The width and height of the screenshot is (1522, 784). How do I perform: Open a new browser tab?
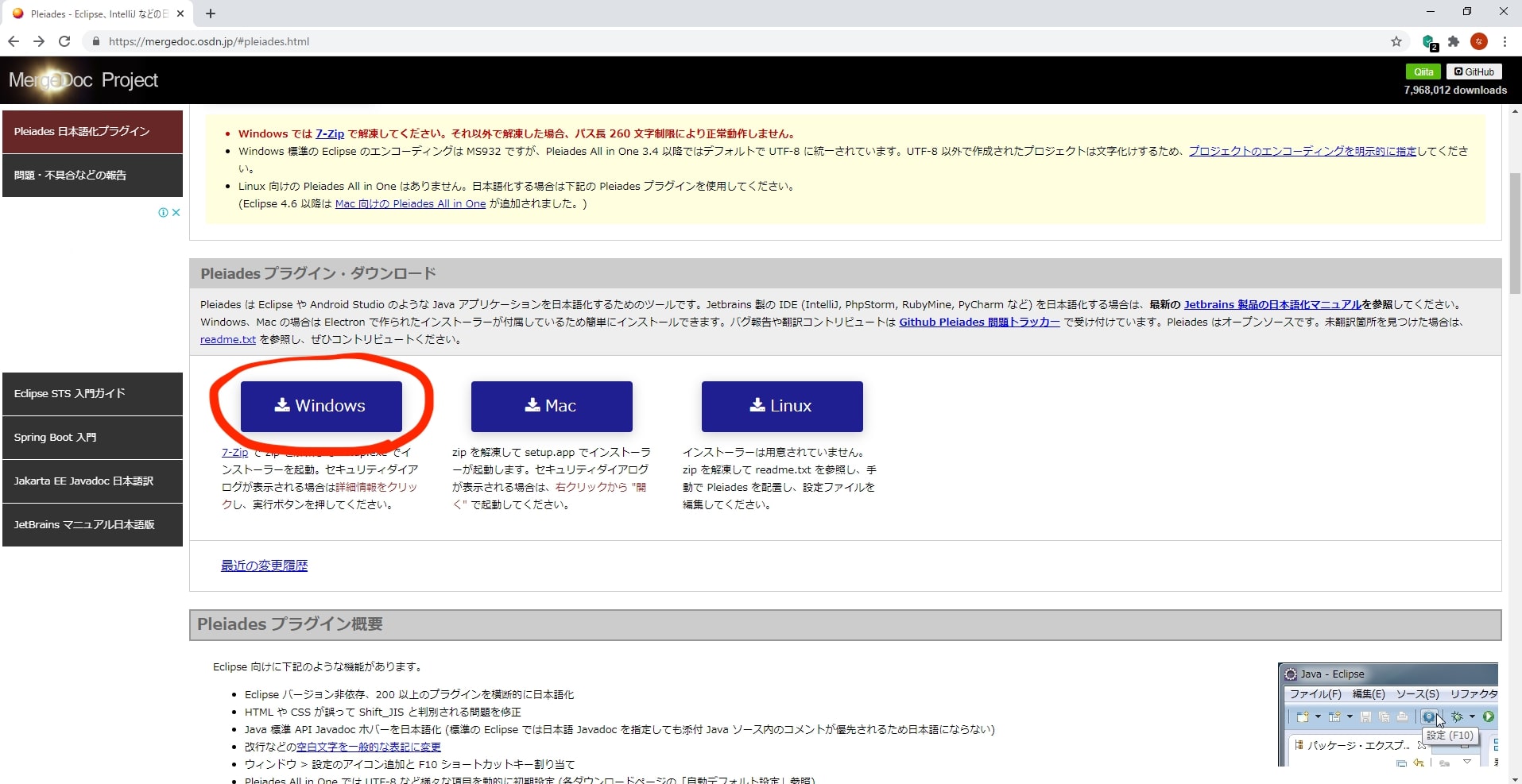(x=211, y=14)
